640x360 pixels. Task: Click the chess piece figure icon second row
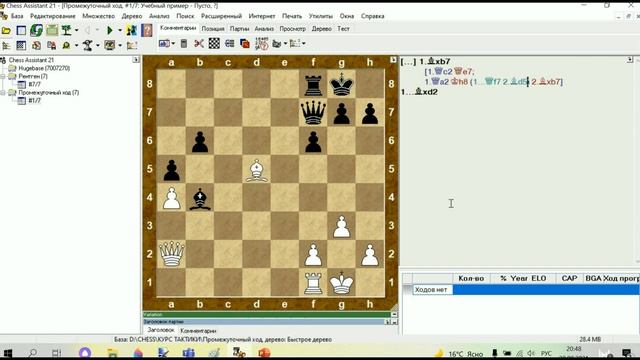coord(87,45)
